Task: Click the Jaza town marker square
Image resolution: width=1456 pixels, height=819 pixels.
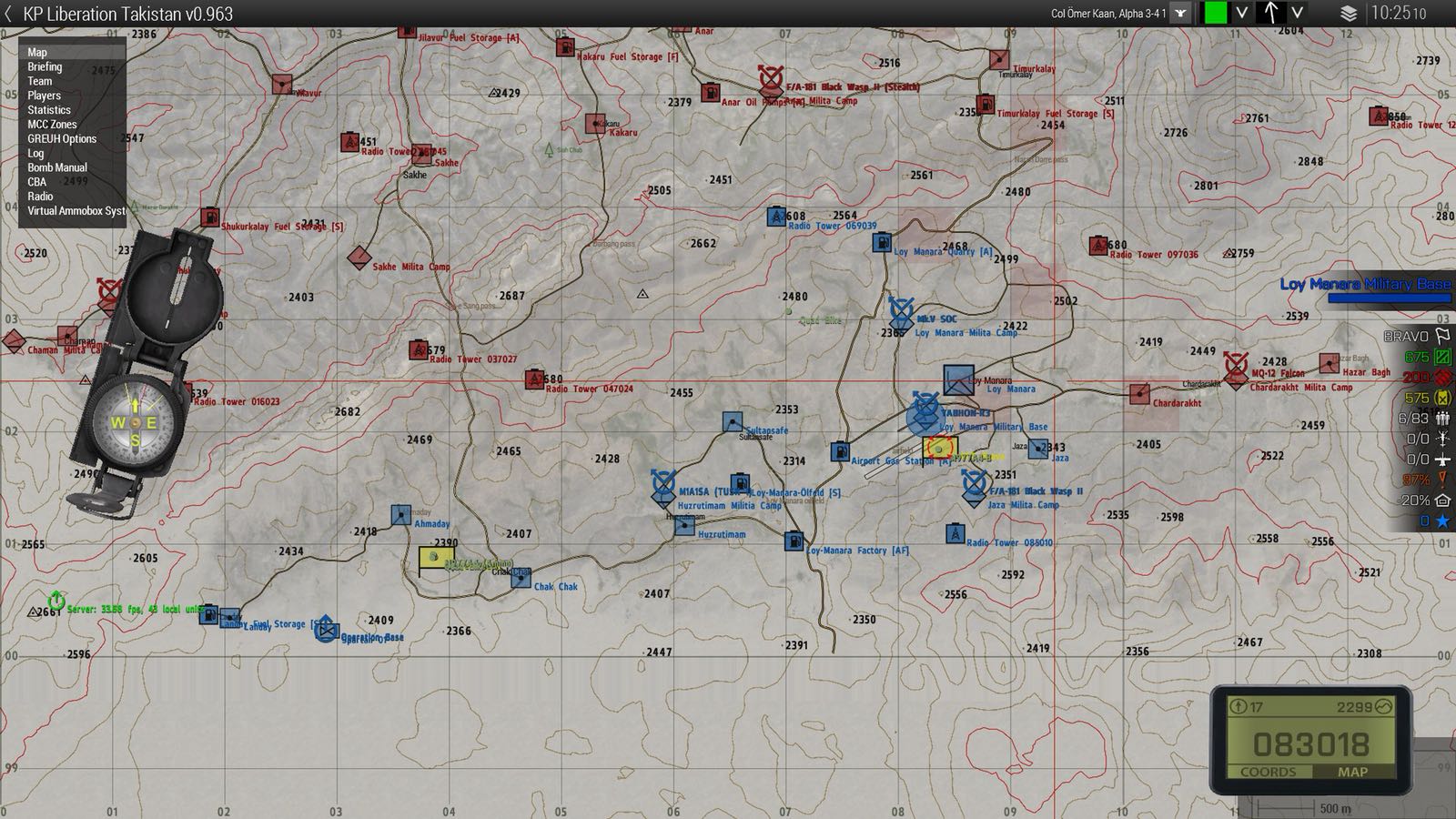Action: (x=1038, y=448)
